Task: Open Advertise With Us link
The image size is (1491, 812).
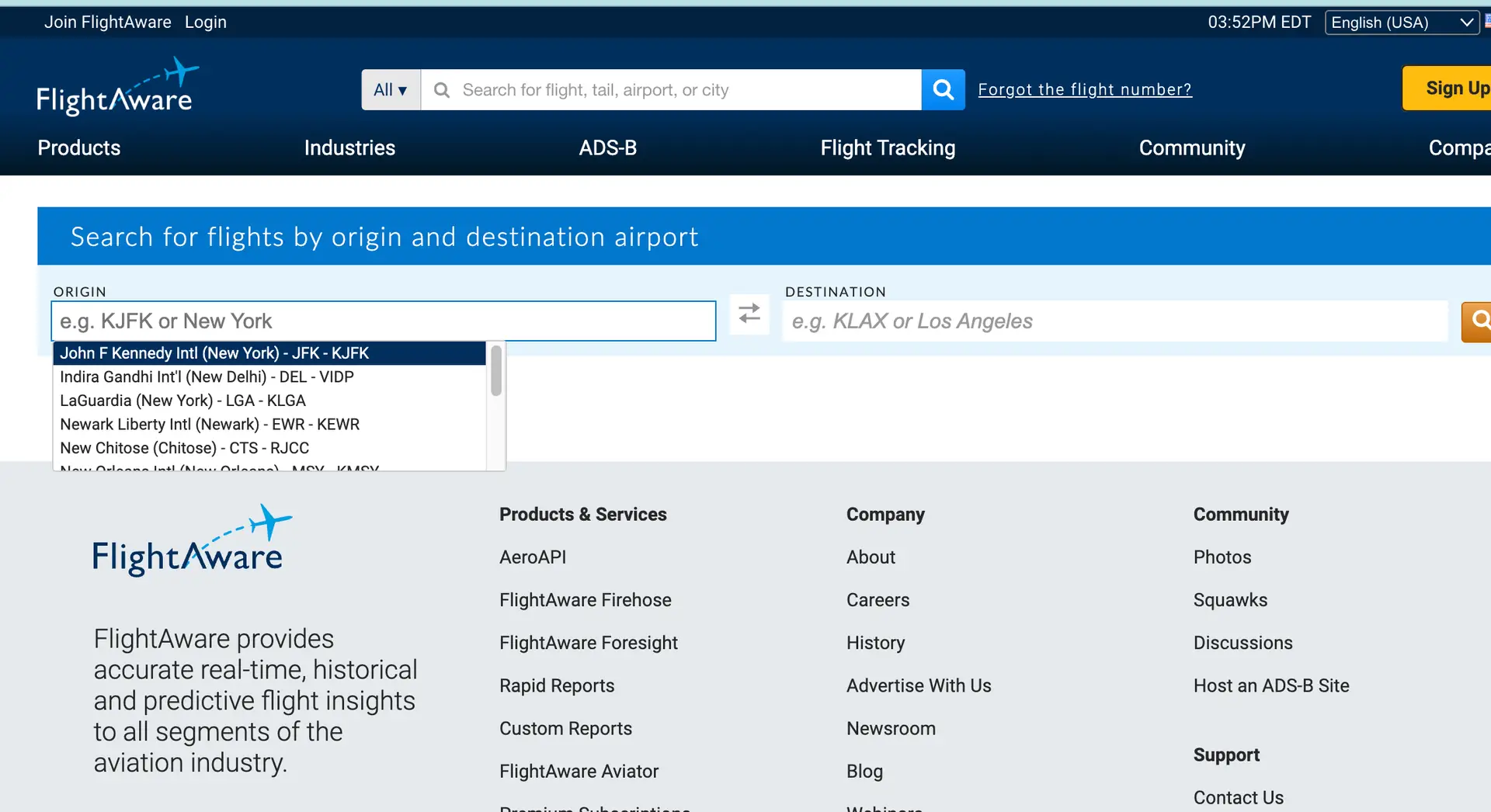Action: pos(919,685)
